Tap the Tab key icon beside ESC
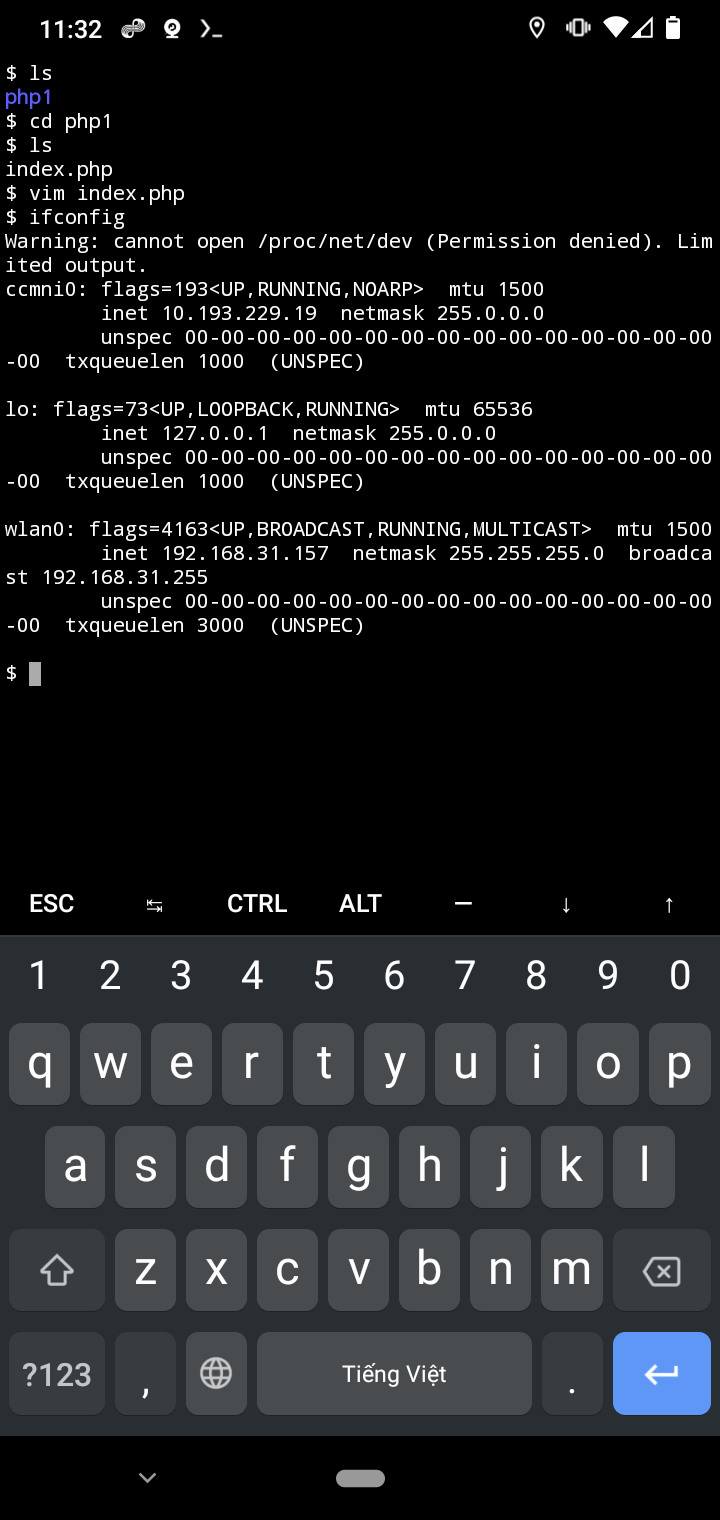This screenshot has height=1520, width=720. click(x=154, y=904)
